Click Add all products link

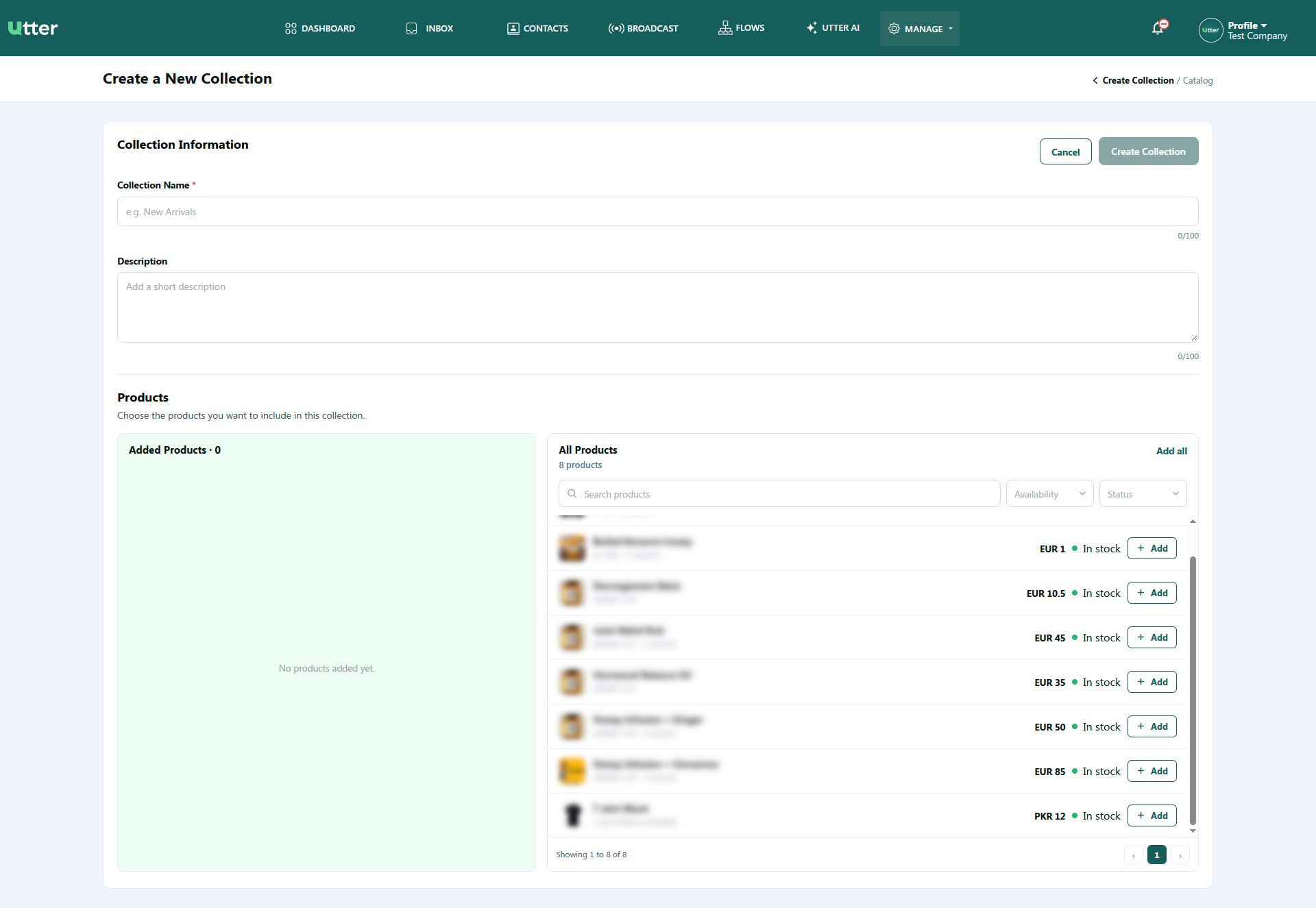1171,451
